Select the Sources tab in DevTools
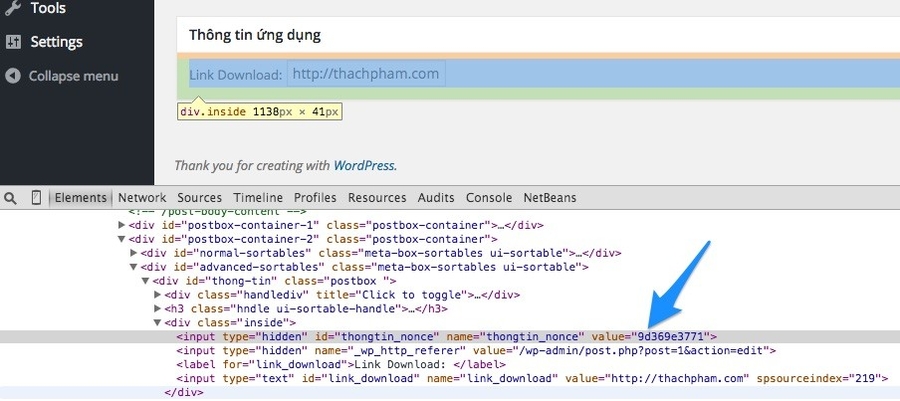This screenshot has height=401, width=900. (x=199, y=198)
